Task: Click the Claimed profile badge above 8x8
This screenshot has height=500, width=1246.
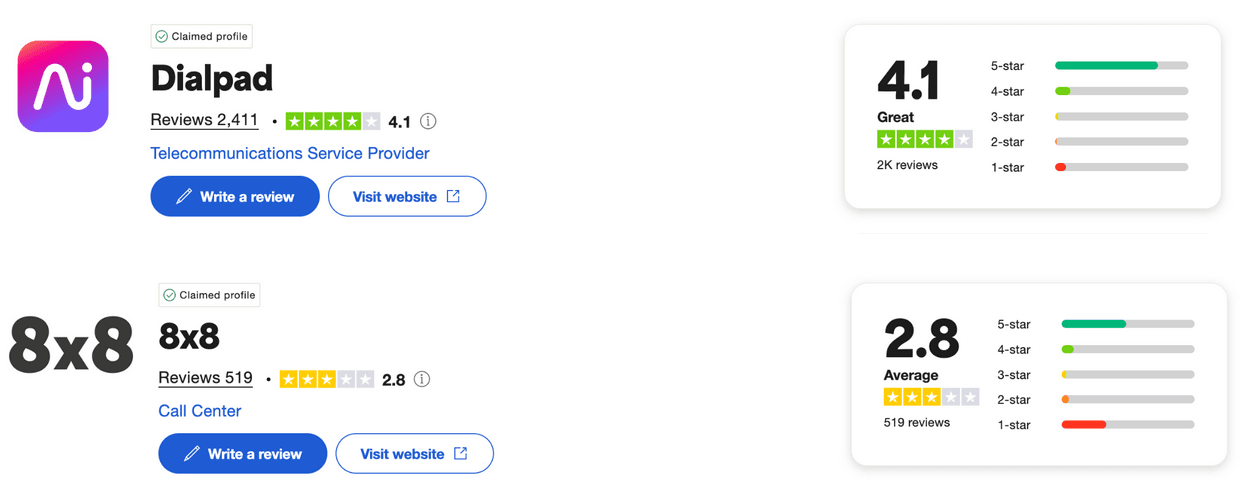Action: pyautogui.click(x=209, y=295)
